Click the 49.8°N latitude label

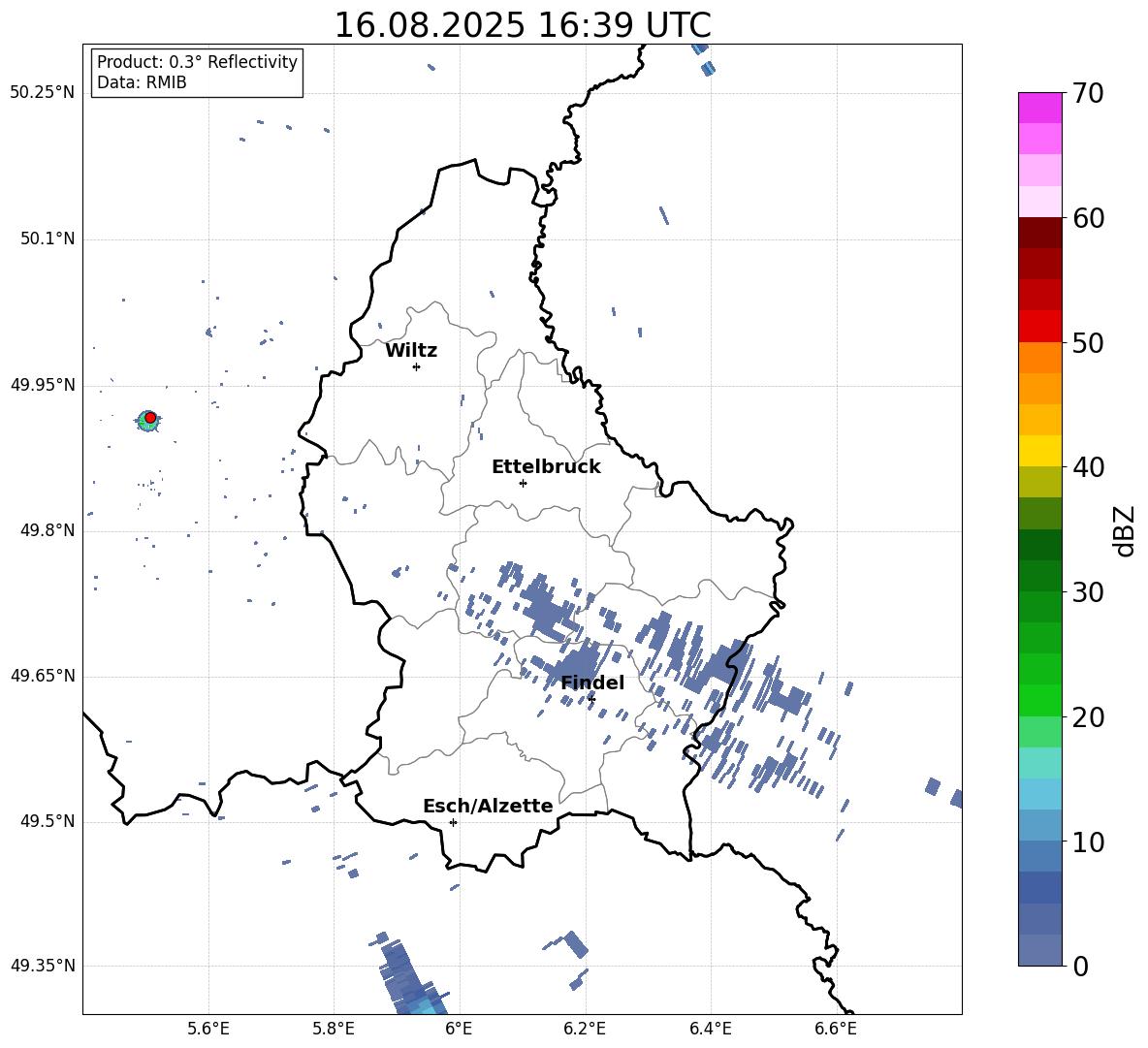48,530
